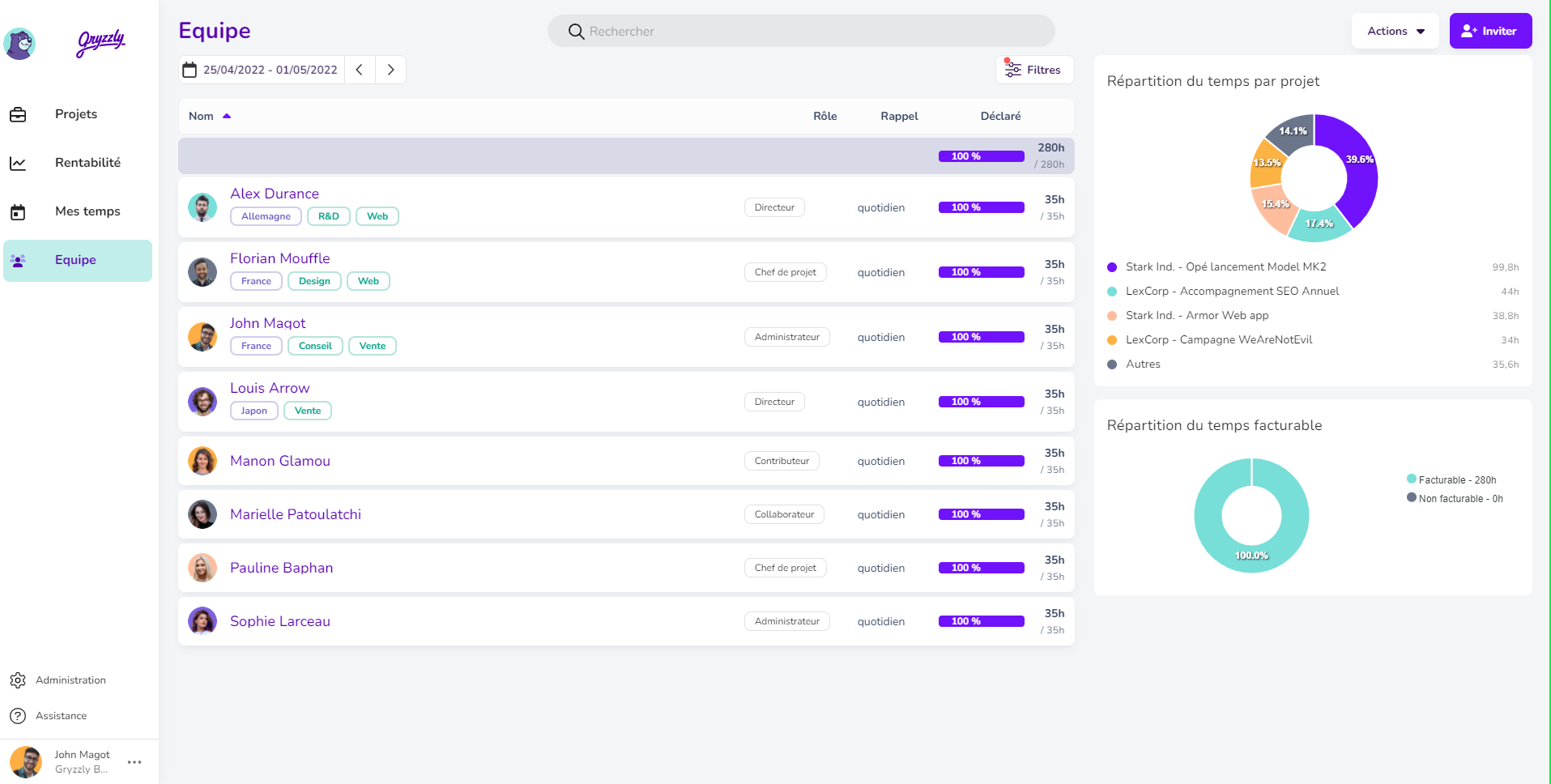Click the Rentabilité chart icon
1551x784 pixels.
coord(18,164)
